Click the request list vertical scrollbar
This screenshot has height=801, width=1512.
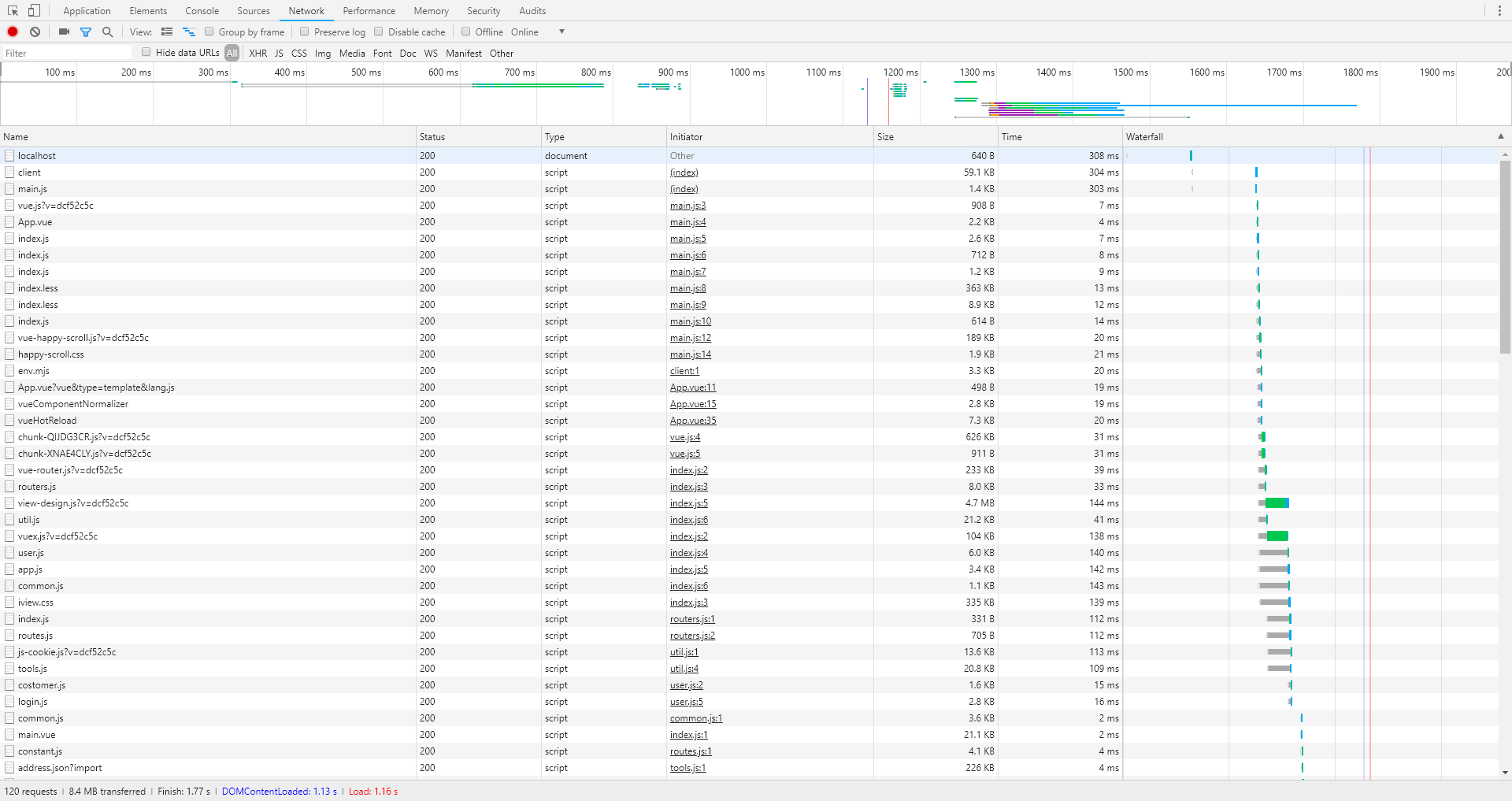pyautogui.click(x=1505, y=257)
